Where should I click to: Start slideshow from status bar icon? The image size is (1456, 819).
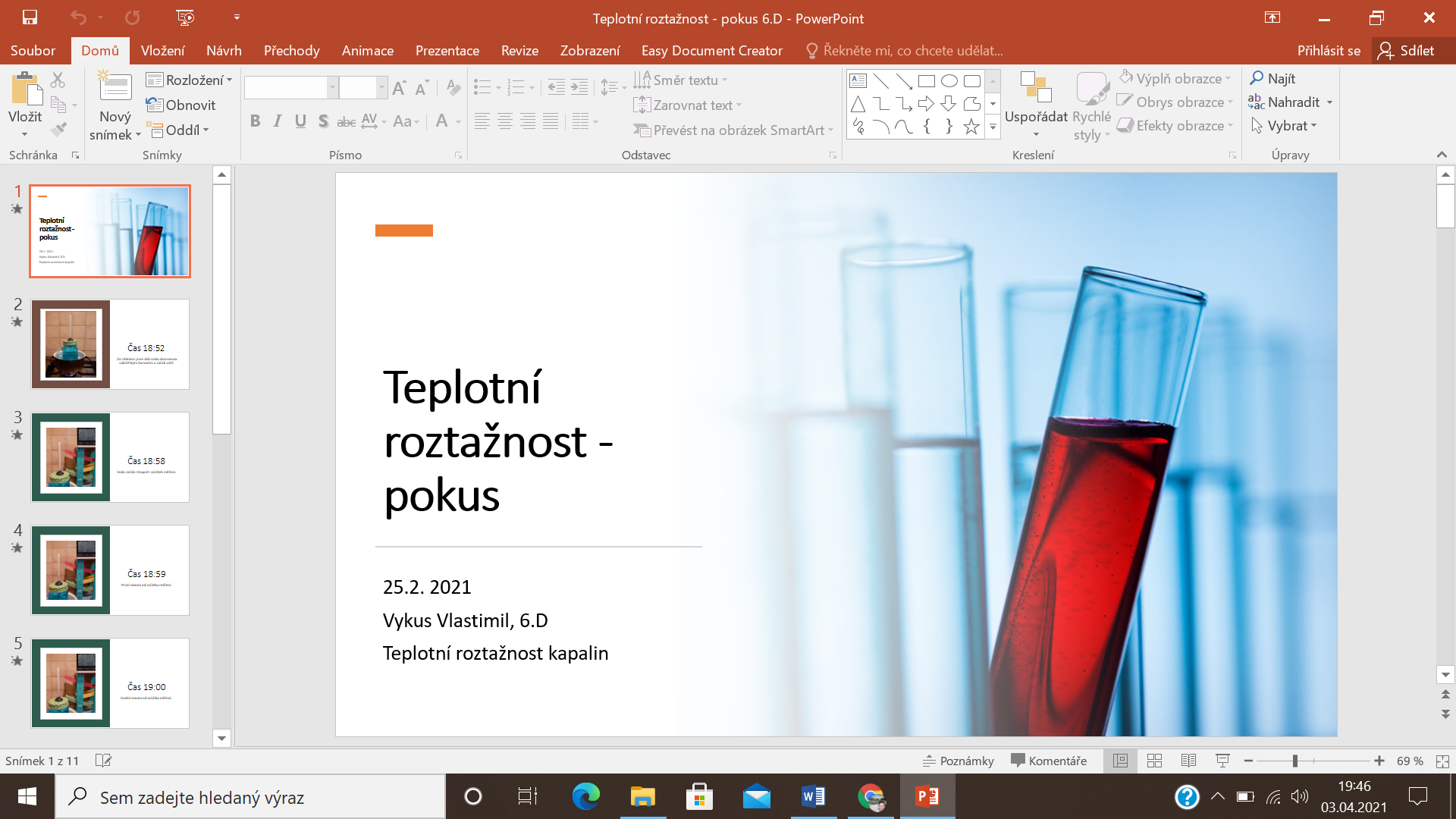coord(1222,761)
